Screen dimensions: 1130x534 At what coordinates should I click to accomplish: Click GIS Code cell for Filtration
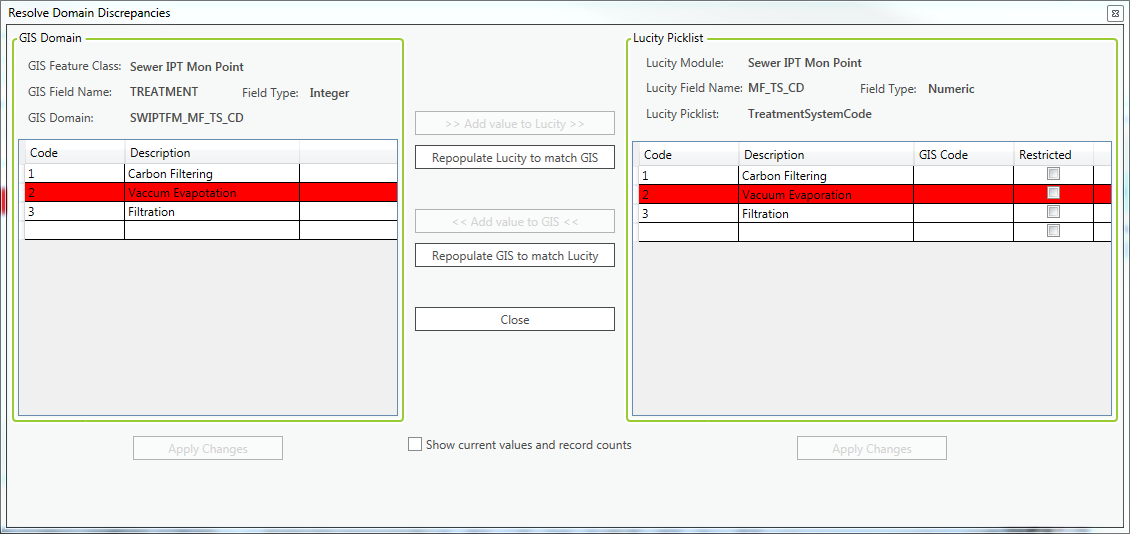coord(964,214)
